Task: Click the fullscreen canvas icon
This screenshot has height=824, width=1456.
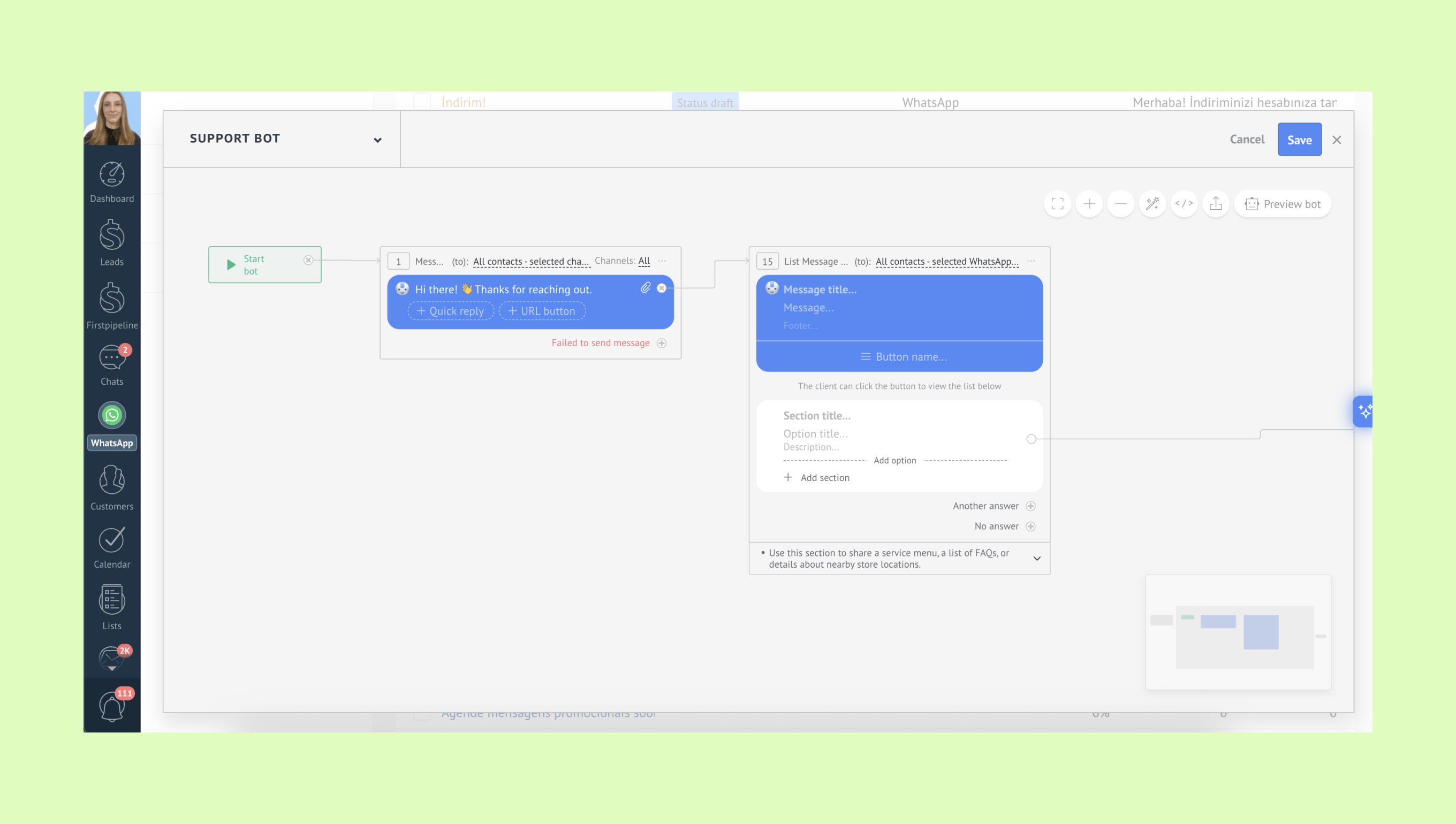Action: tap(1057, 204)
